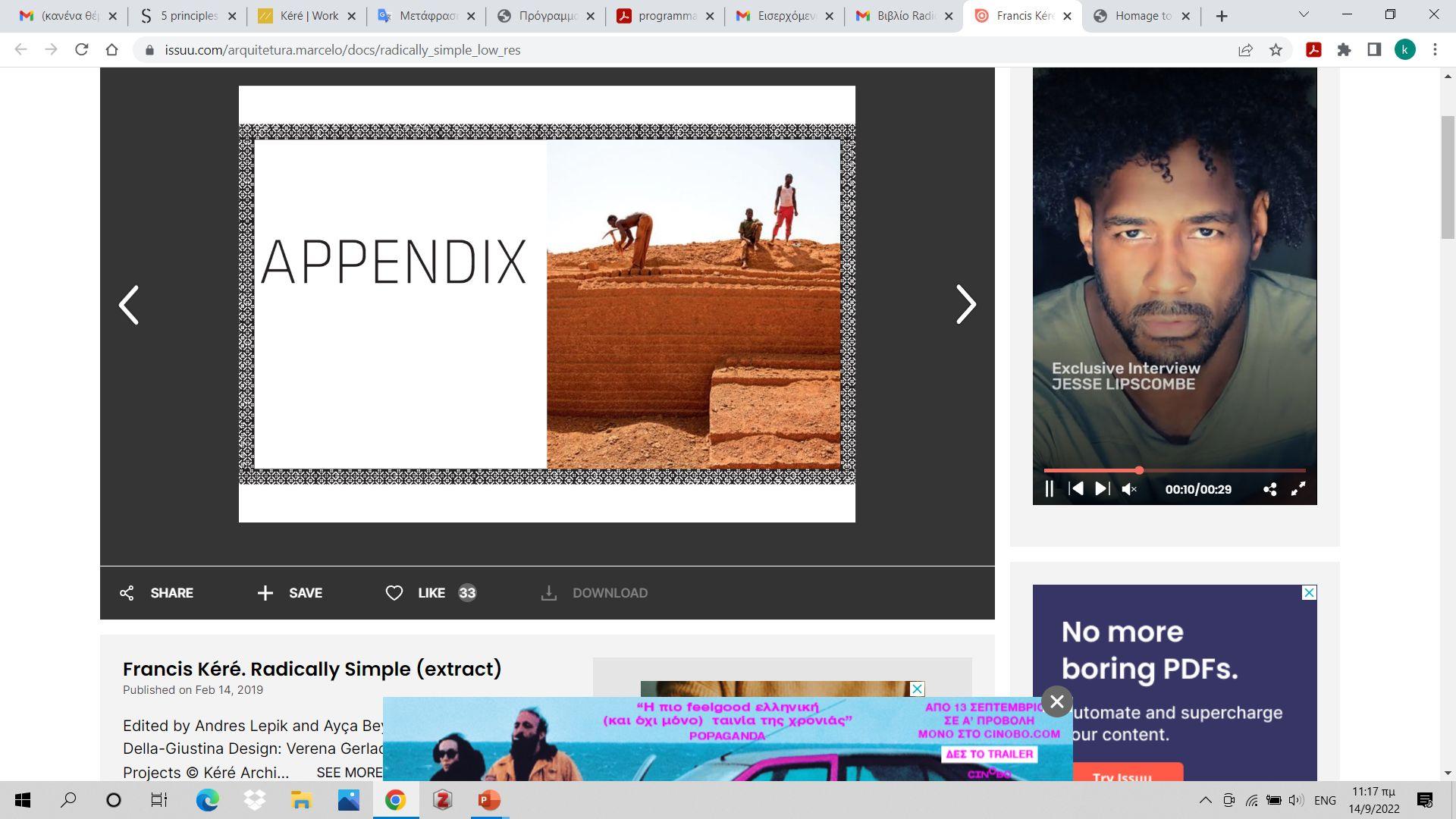The image size is (1456, 819).
Task: Unmute the video ad sound
Action: (1129, 489)
